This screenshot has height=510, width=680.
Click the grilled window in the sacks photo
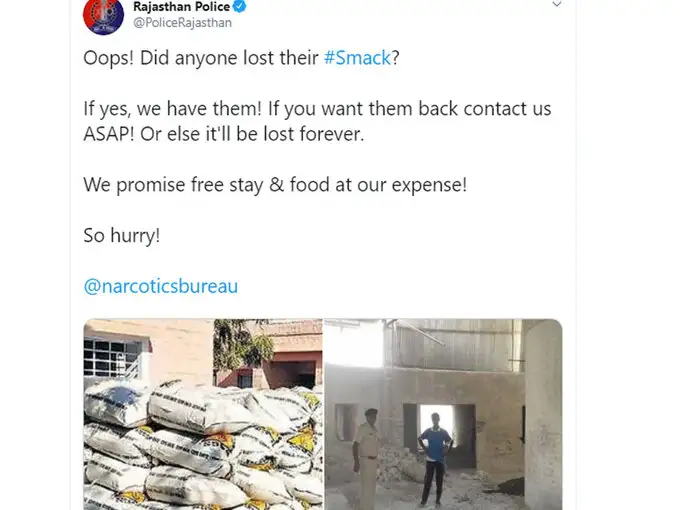pyautogui.click(x=112, y=358)
